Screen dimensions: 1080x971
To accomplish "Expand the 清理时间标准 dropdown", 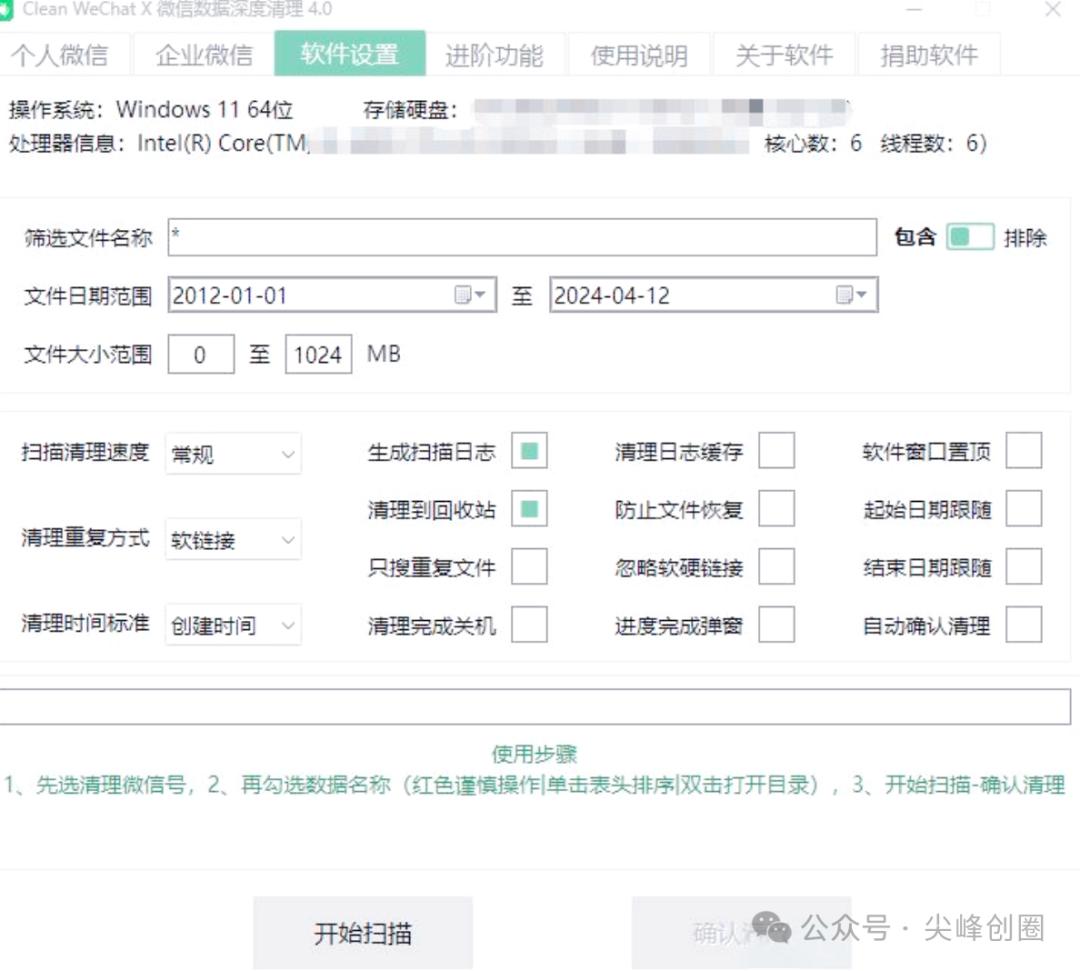I will 233,625.
